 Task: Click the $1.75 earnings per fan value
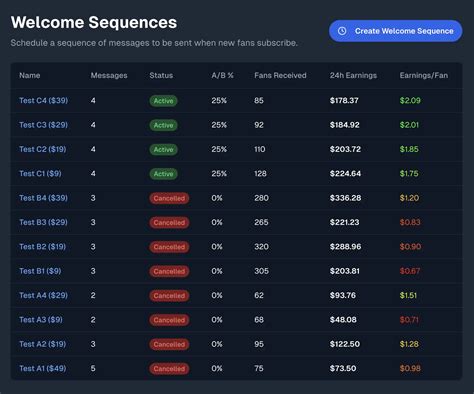[x=409, y=173]
